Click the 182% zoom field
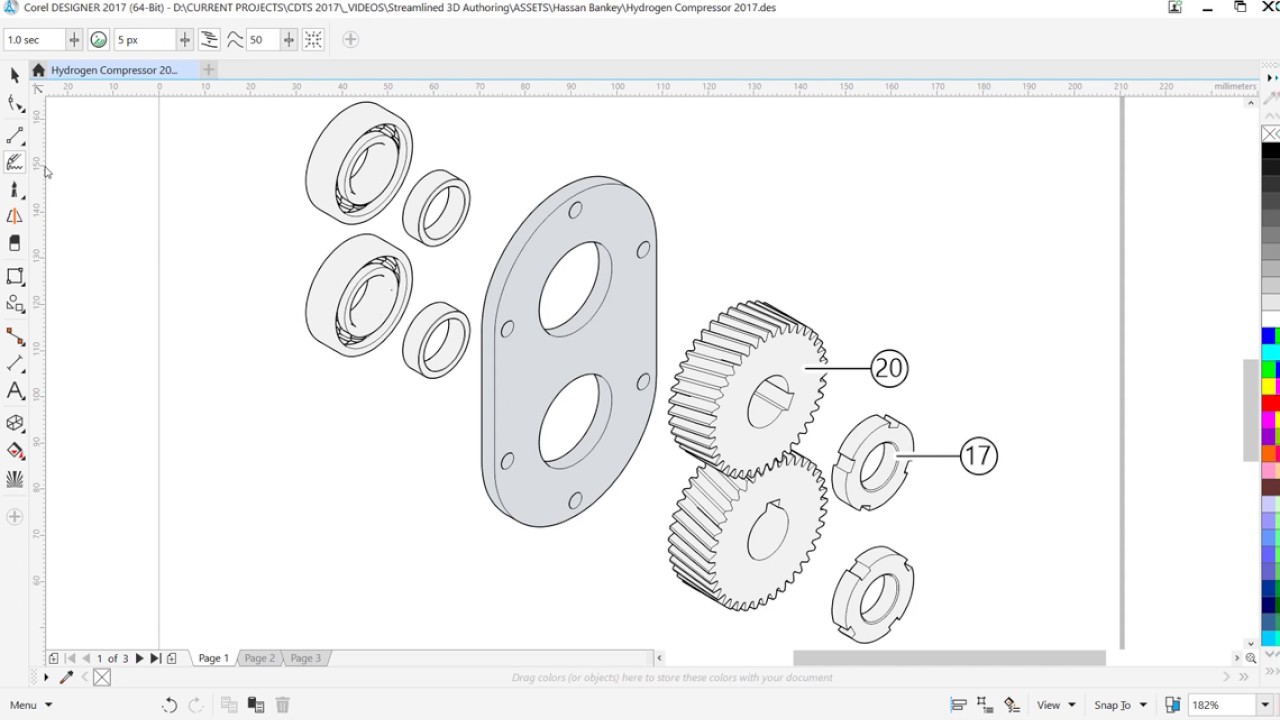The height and width of the screenshot is (720, 1280). 1221,705
